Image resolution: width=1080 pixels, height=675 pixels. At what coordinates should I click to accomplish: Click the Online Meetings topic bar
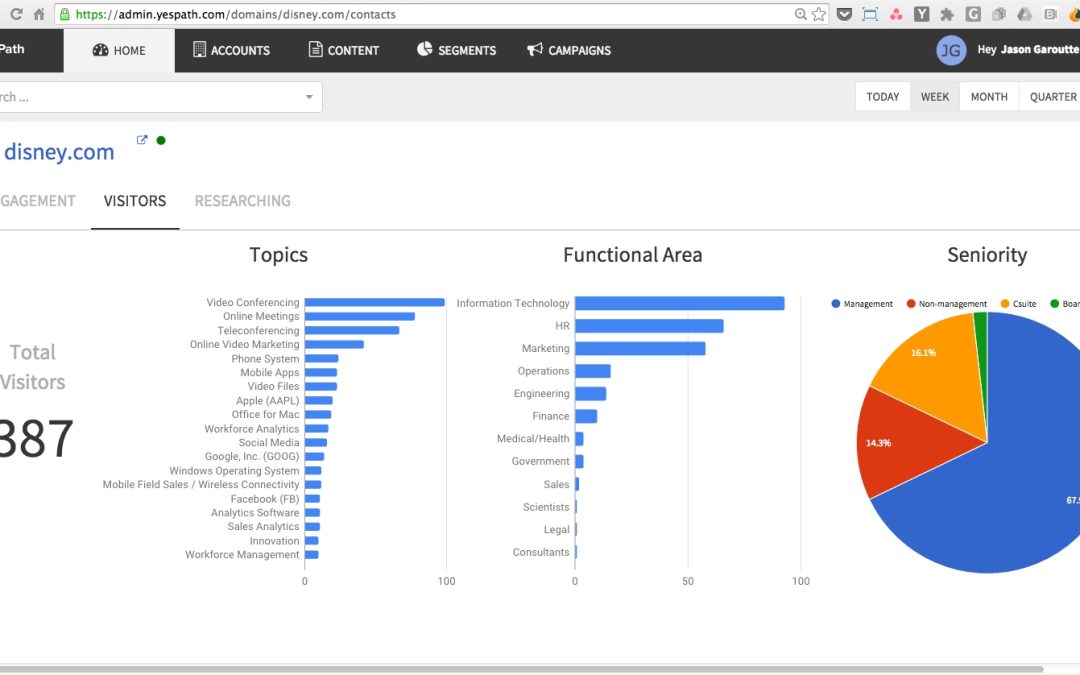360,316
